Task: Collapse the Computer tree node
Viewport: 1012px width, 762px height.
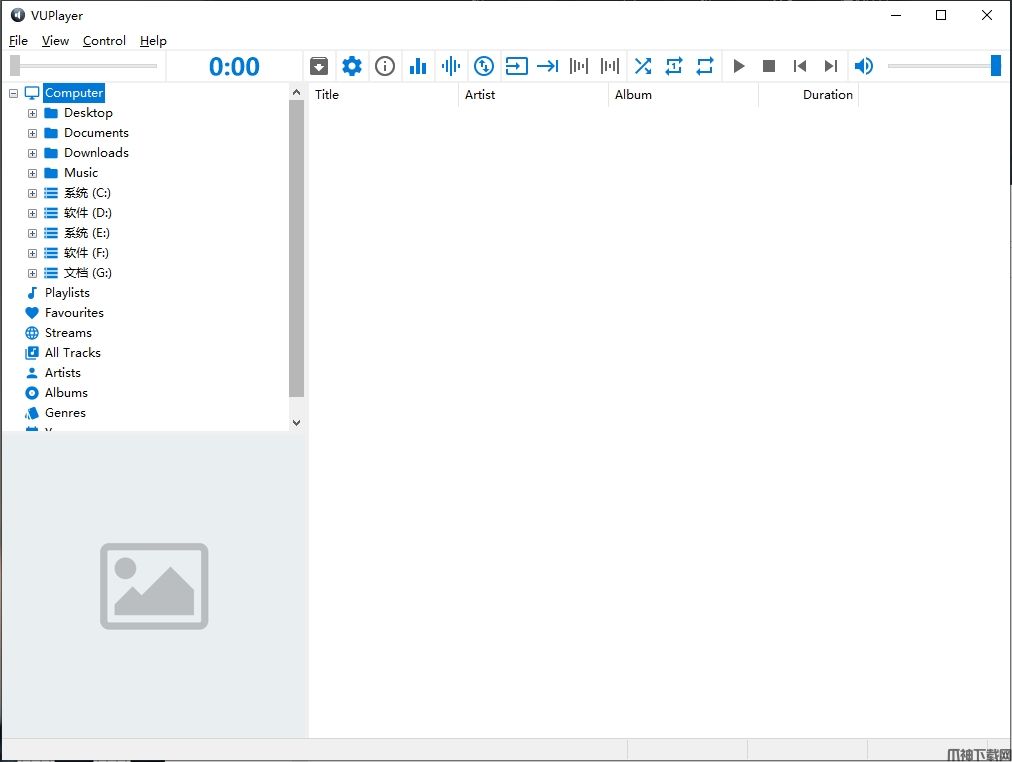Action: coord(13,93)
